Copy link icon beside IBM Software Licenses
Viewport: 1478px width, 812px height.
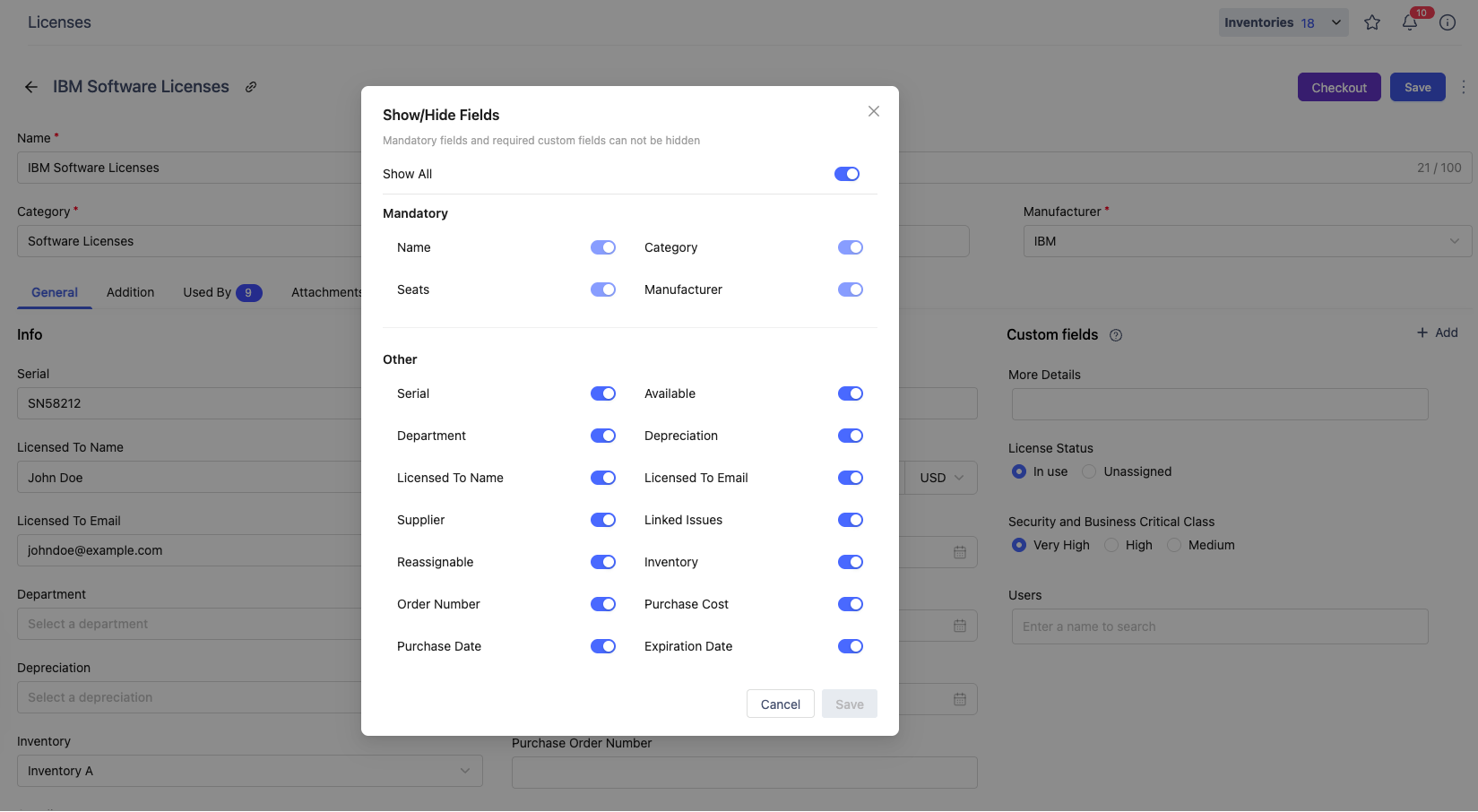(251, 87)
